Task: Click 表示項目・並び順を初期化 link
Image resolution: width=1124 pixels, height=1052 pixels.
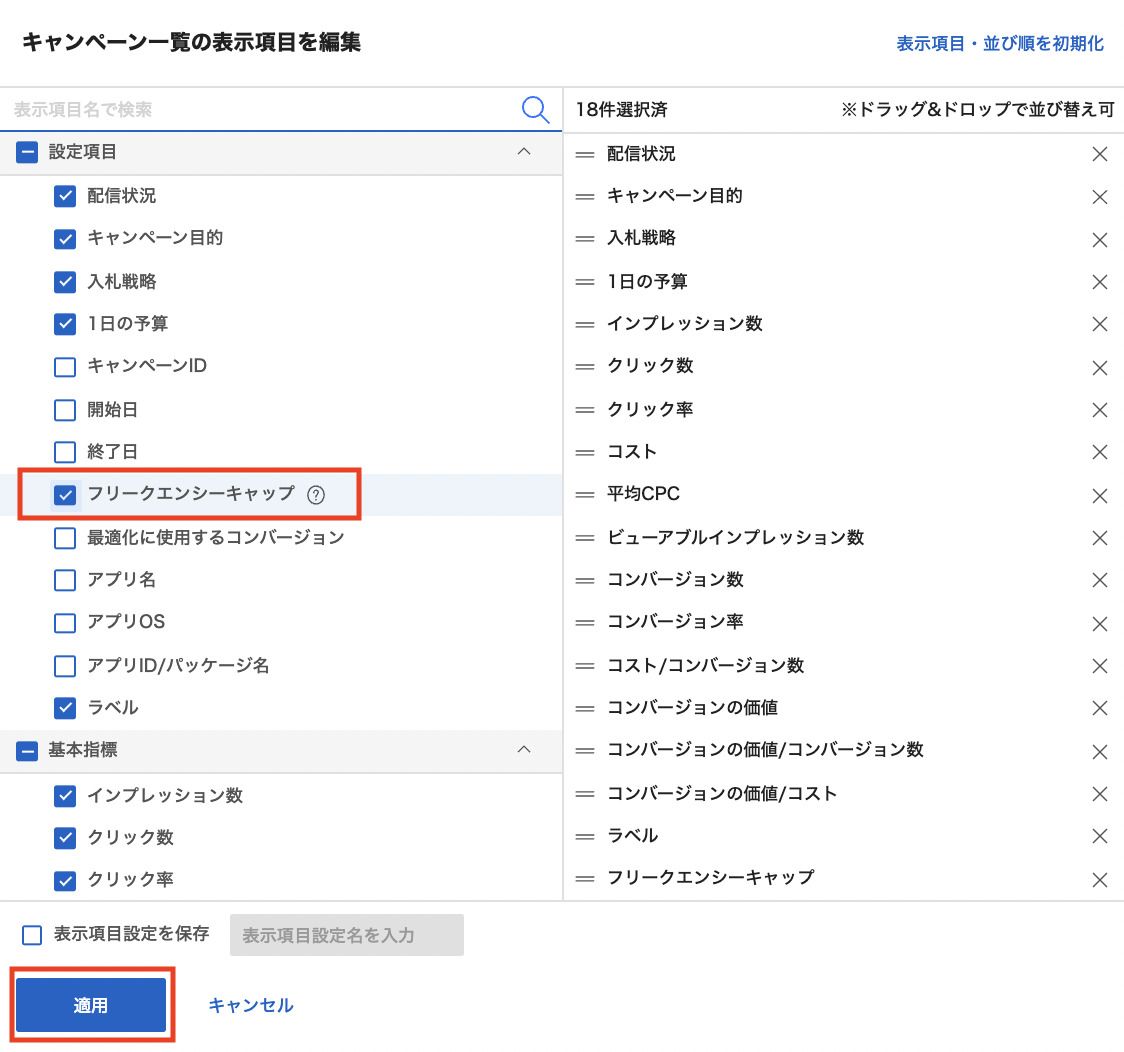Action: point(1000,44)
